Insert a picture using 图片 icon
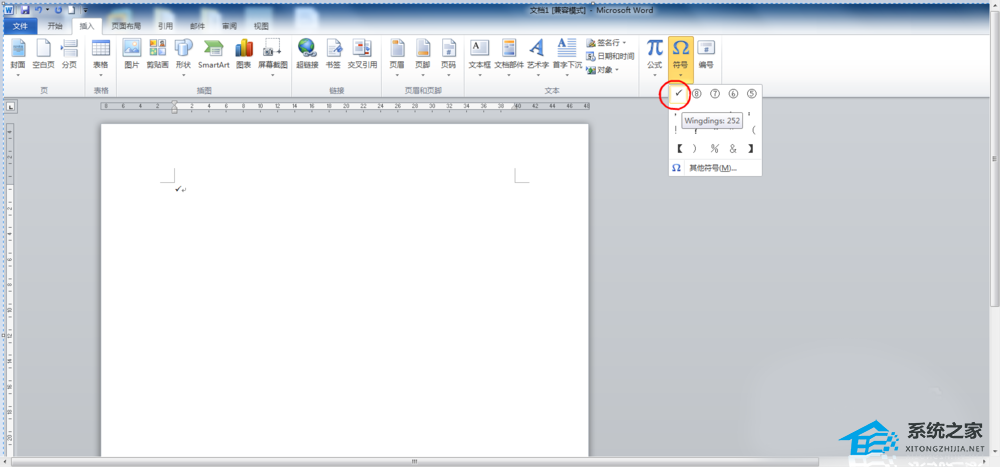 pyautogui.click(x=132, y=56)
